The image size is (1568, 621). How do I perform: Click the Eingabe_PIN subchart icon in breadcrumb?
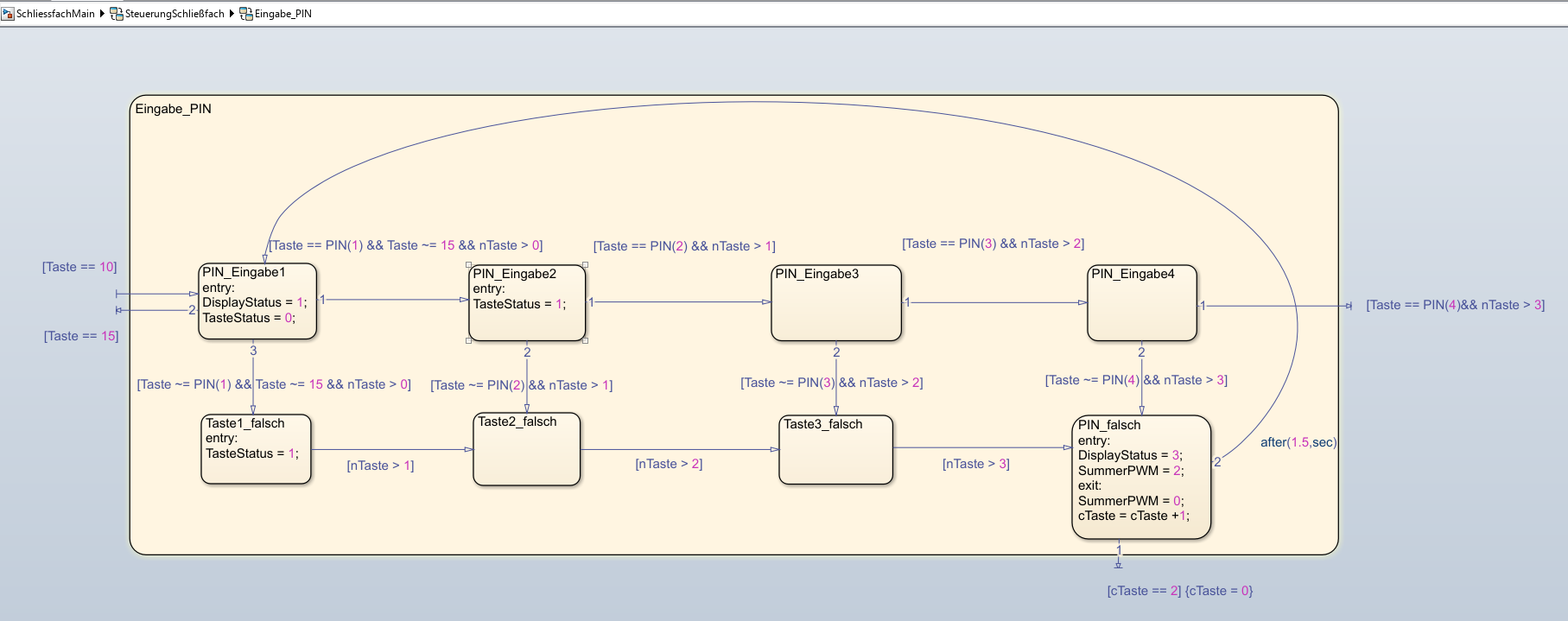pyautogui.click(x=246, y=14)
